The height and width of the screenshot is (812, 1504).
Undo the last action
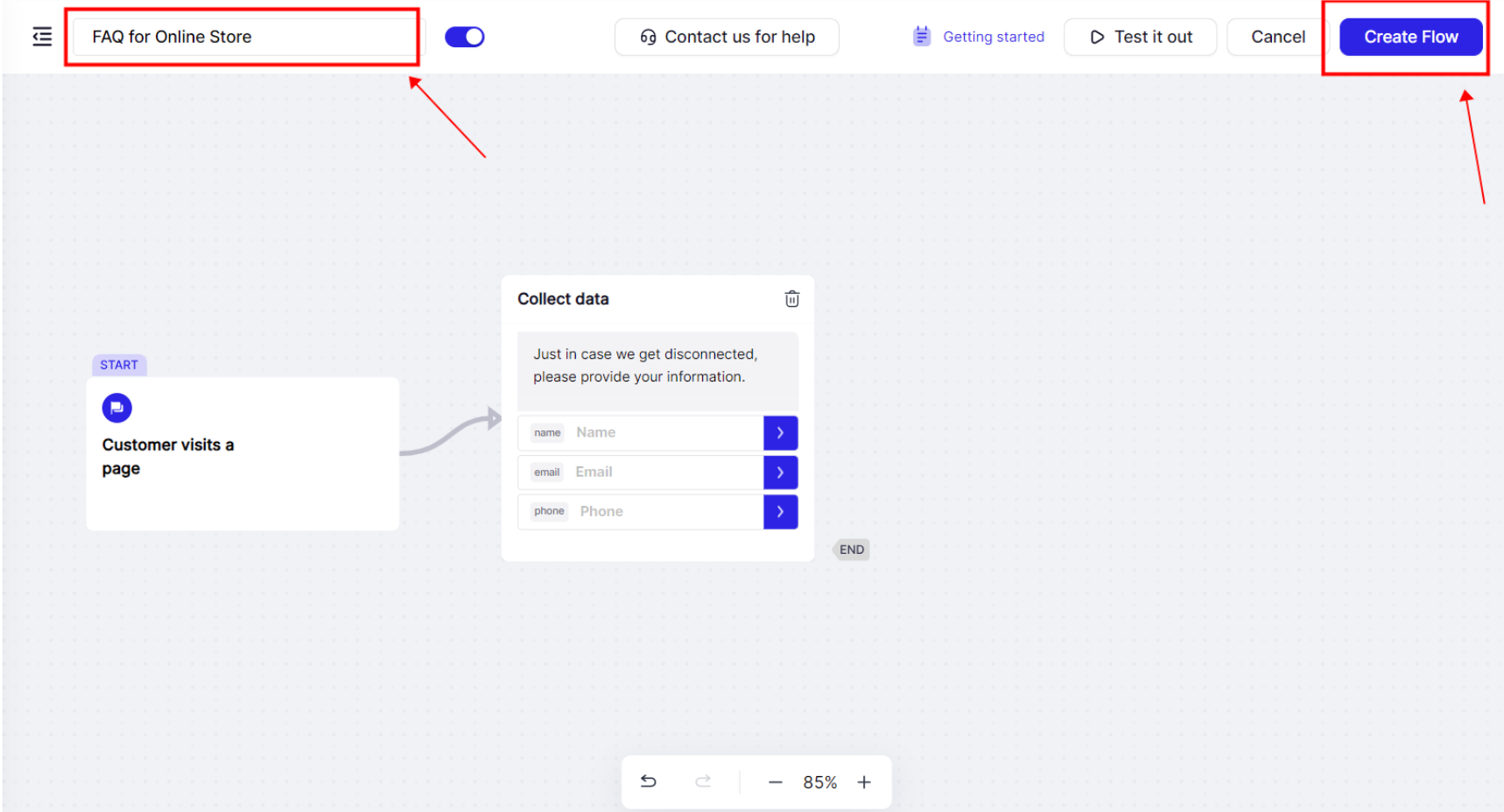[648, 781]
